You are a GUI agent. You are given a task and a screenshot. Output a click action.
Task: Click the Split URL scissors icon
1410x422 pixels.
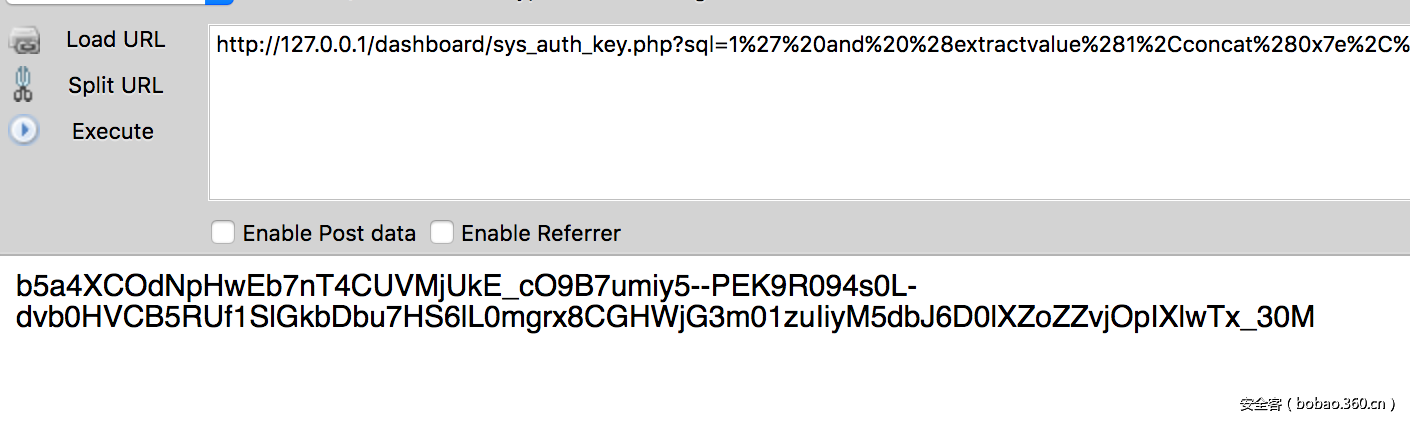pos(23,85)
